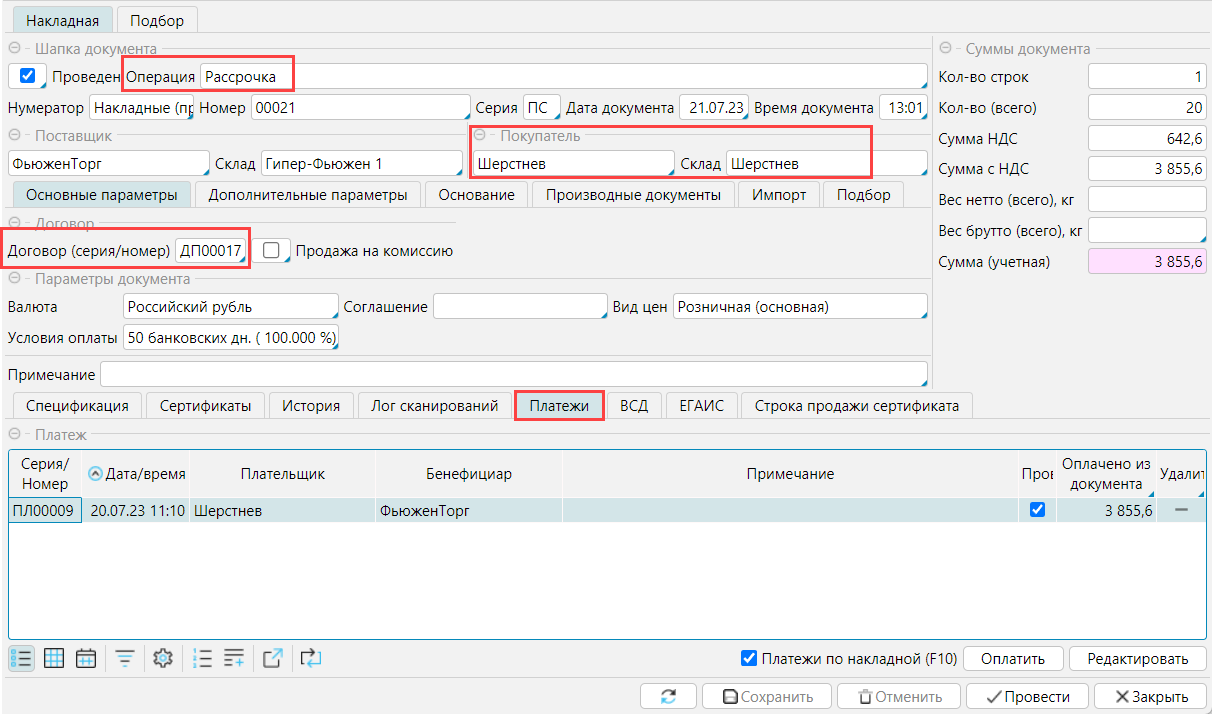Click into the Примечание text field

pyautogui.click(x=513, y=374)
